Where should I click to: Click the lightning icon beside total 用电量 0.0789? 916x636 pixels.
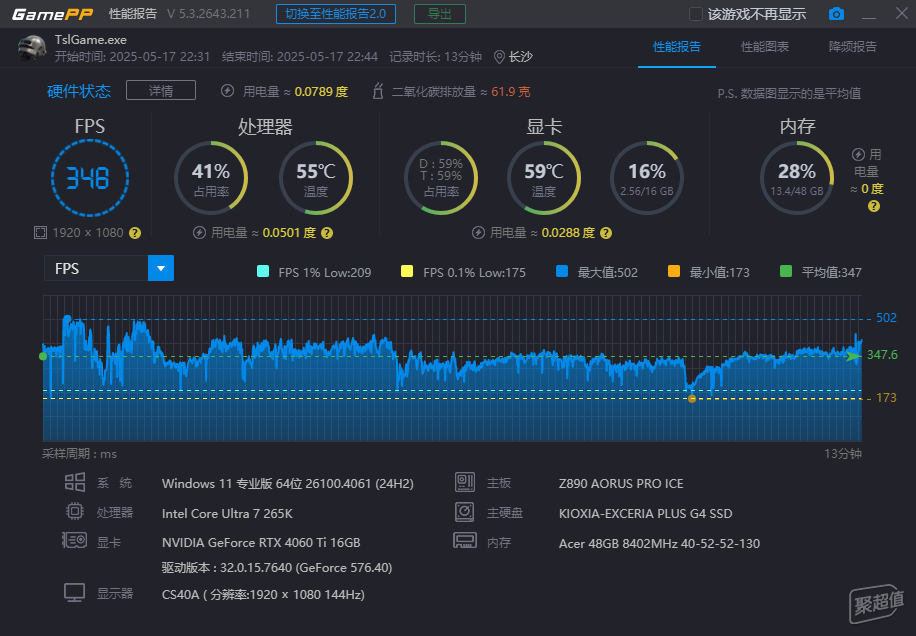click(x=227, y=91)
